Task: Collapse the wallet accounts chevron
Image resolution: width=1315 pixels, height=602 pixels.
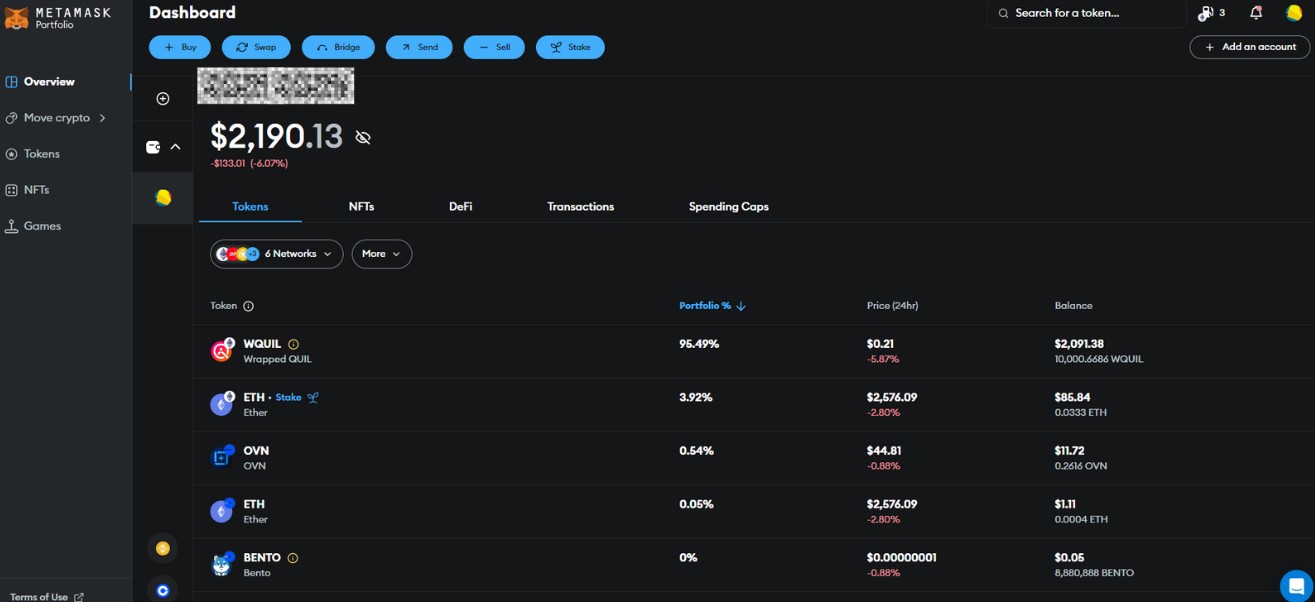Action: [176, 147]
